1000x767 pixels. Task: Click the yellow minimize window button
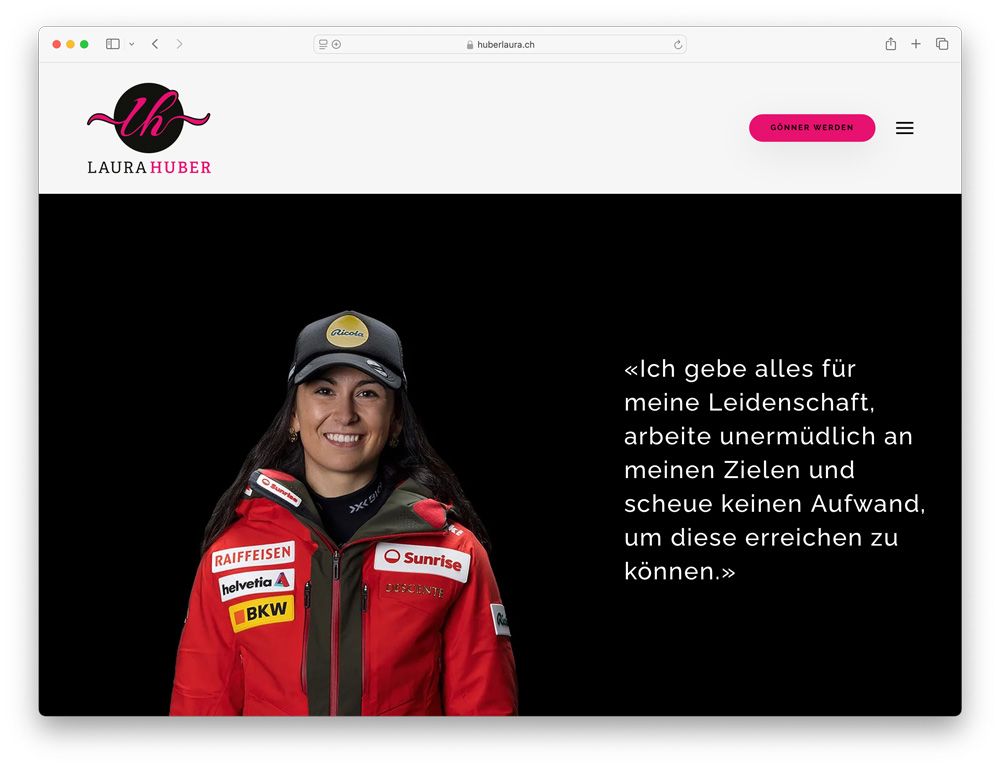[x=70, y=44]
